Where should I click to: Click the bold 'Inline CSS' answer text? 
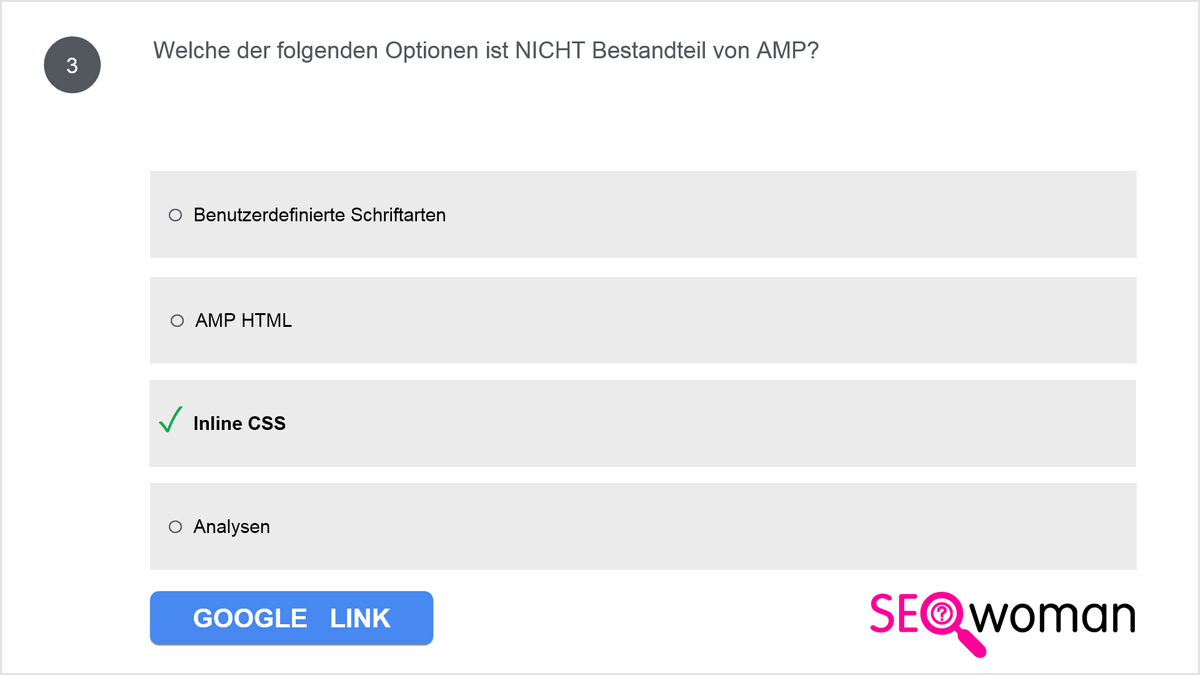(240, 423)
